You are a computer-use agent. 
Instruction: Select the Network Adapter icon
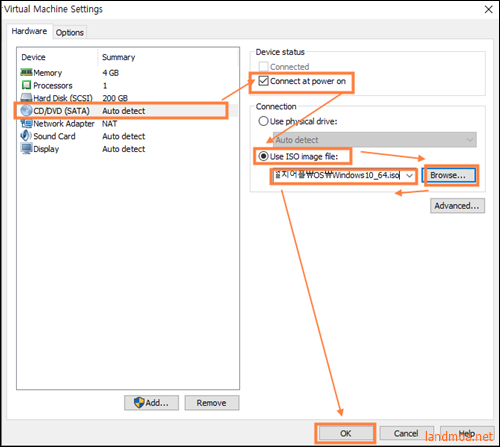[26, 123]
